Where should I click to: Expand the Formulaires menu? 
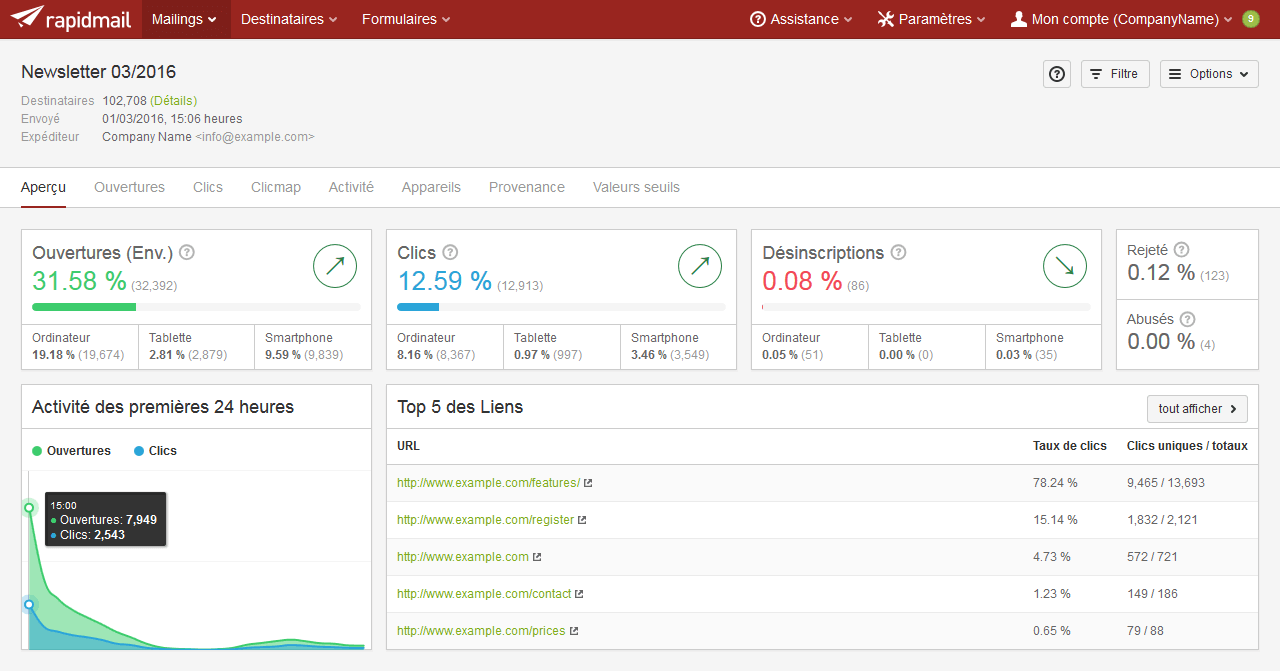point(406,19)
